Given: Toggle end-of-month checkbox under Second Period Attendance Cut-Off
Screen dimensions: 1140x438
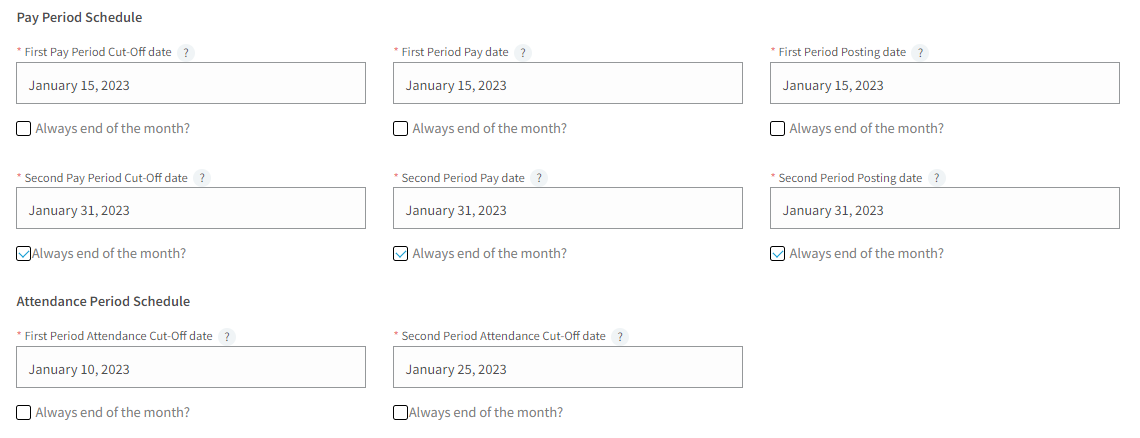Looking at the screenshot, I should tap(401, 413).
